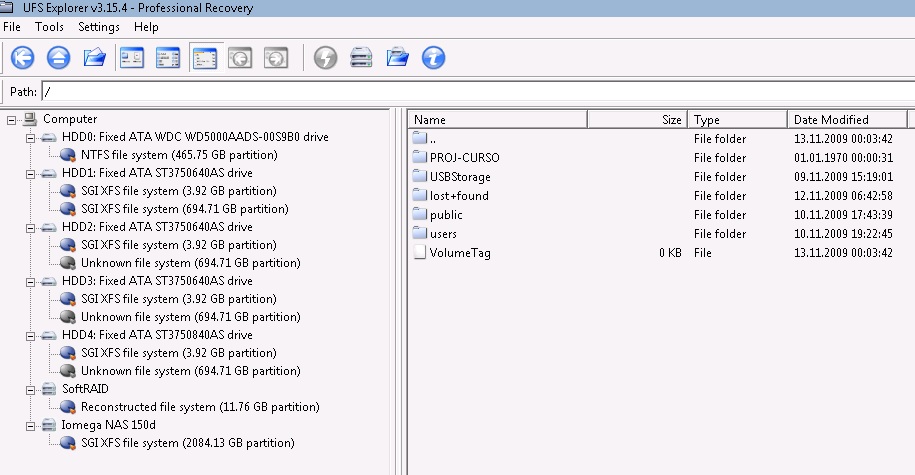Viewport: 915px width, 475px height.
Task: Sort by the Type column header
Action: coord(738,120)
